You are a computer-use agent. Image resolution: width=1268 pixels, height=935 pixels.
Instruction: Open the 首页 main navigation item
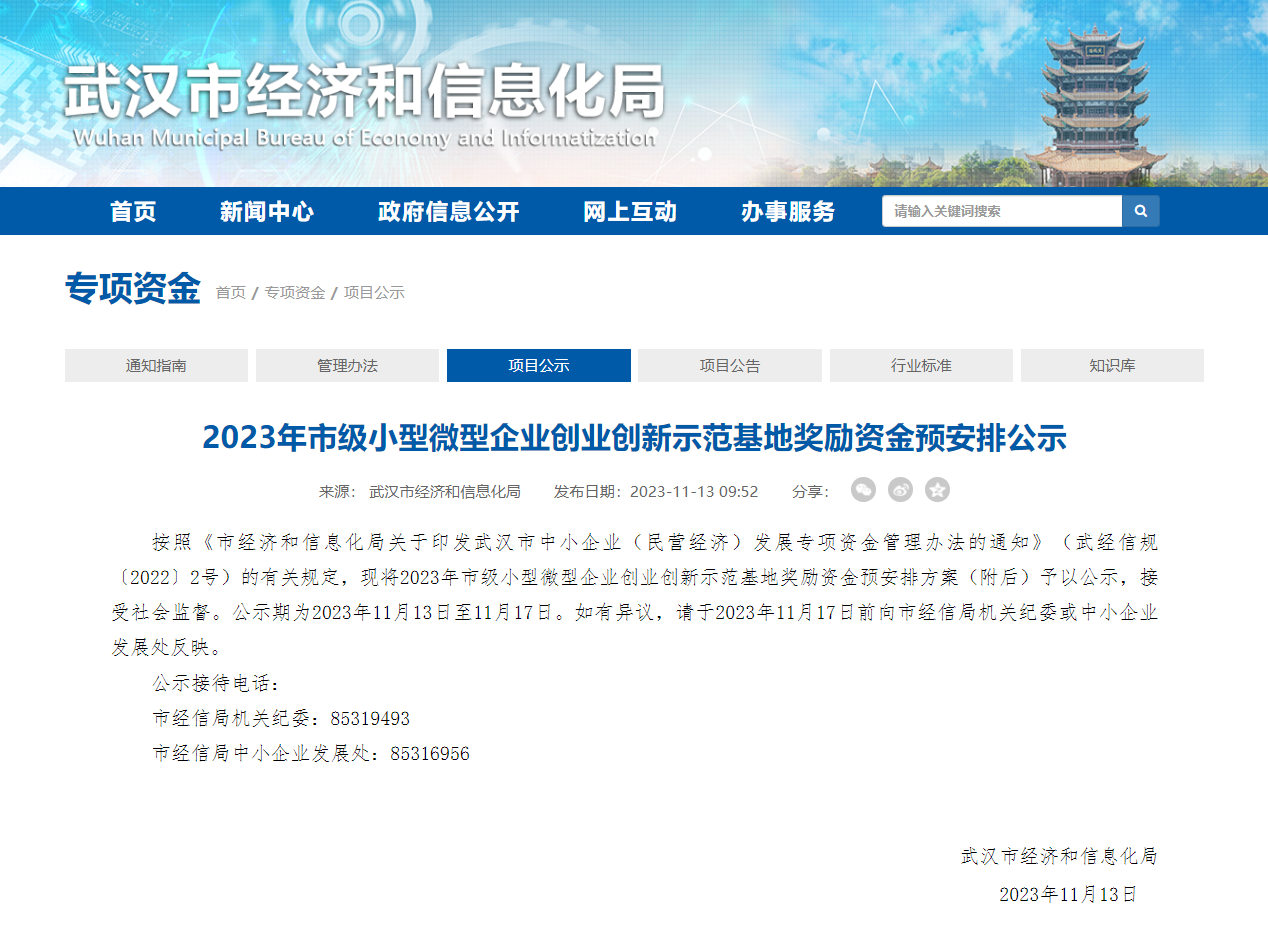tap(133, 211)
